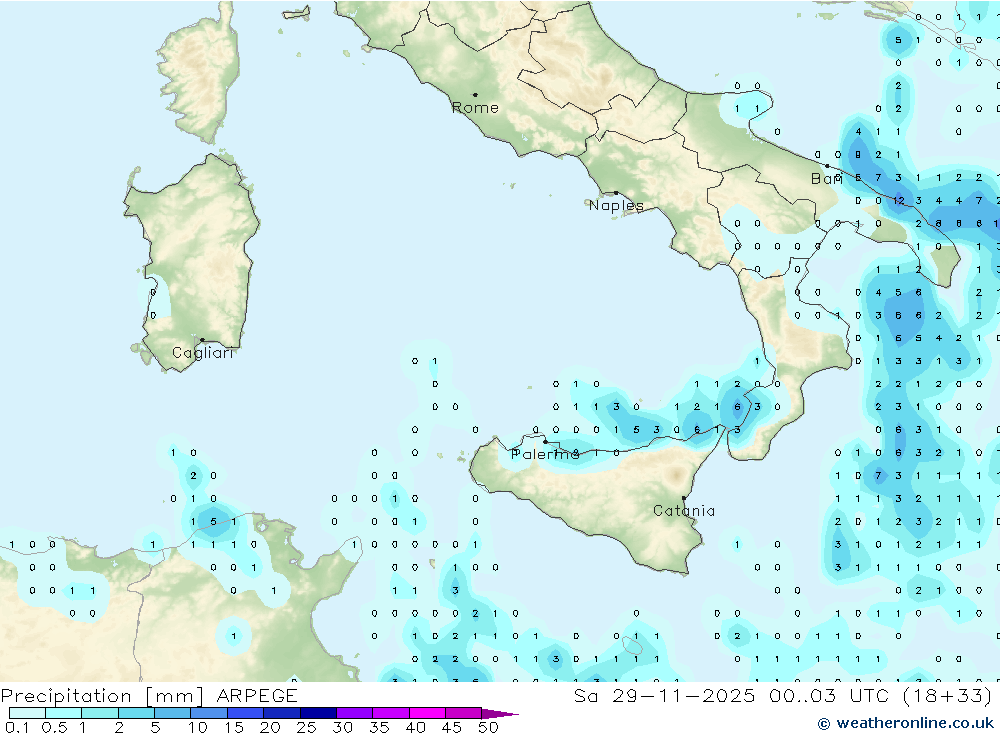
Task: Click the 'Precipitation [mm]' title text
Action: click(102, 695)
